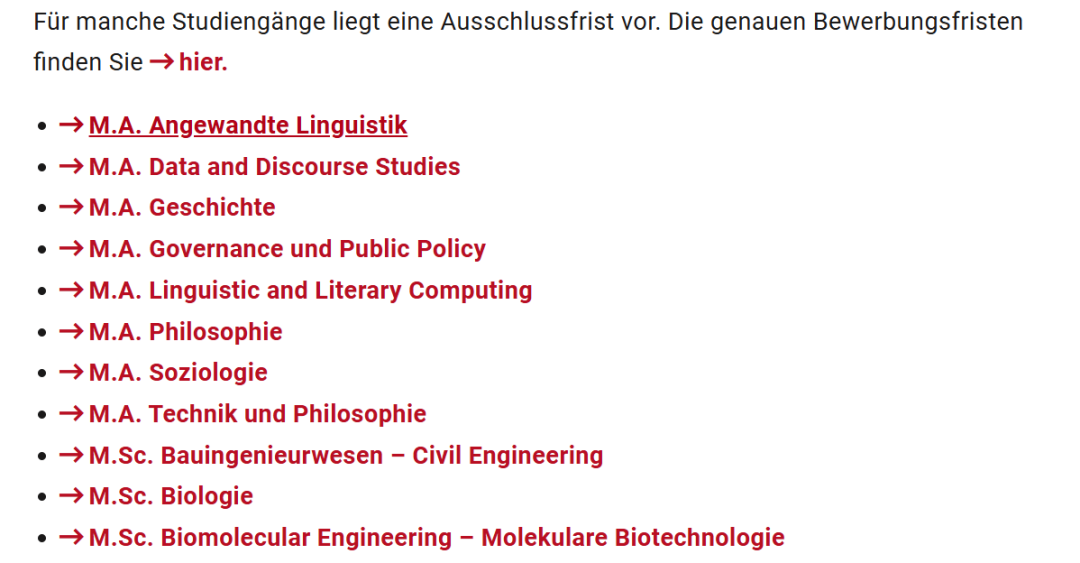Select arrow icon preceding M.Sc. Biologie
Screen dimensions: 1080x563
[71, 497]
